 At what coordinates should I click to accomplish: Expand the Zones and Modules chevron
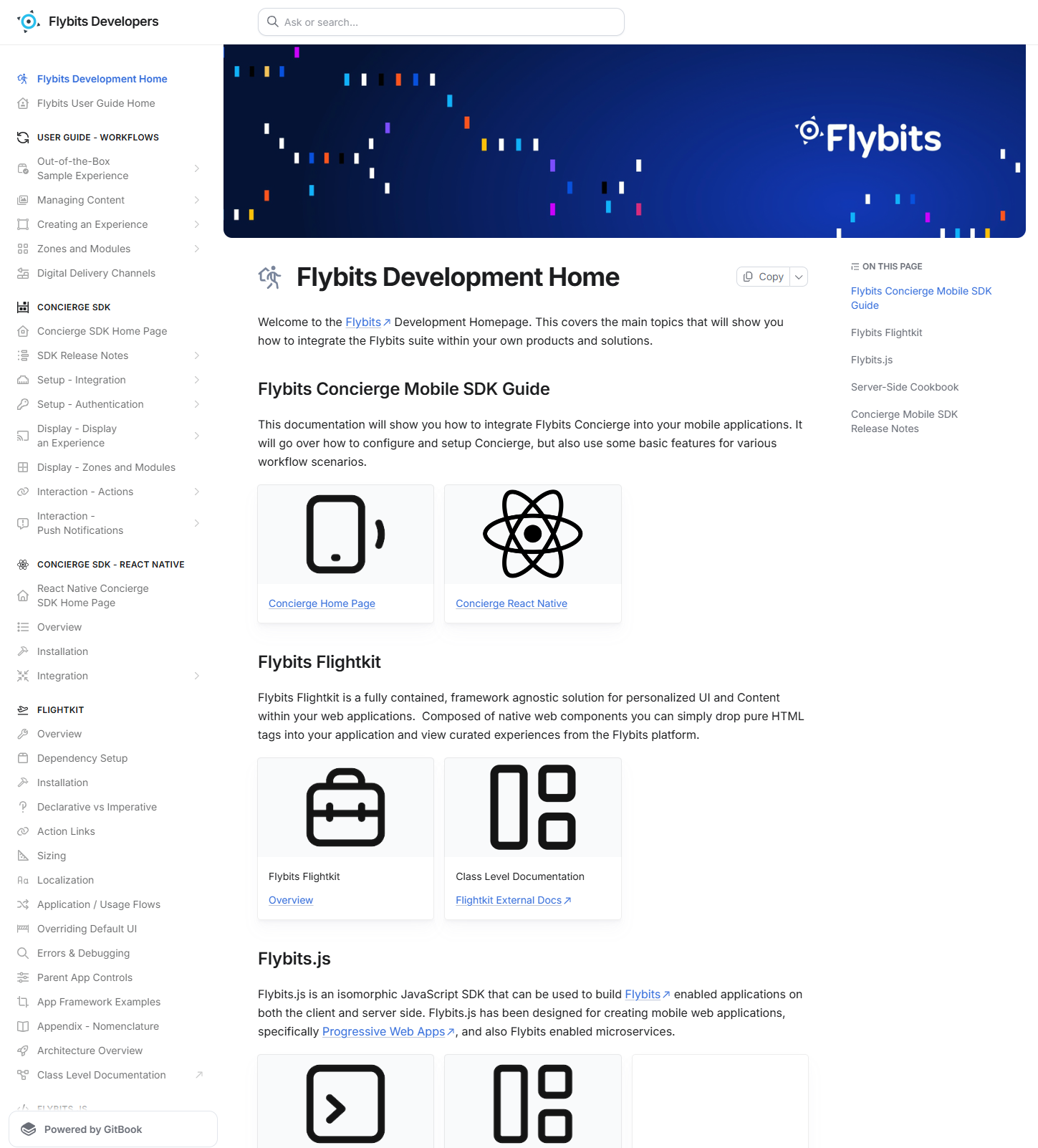click(x=196, y=249)
